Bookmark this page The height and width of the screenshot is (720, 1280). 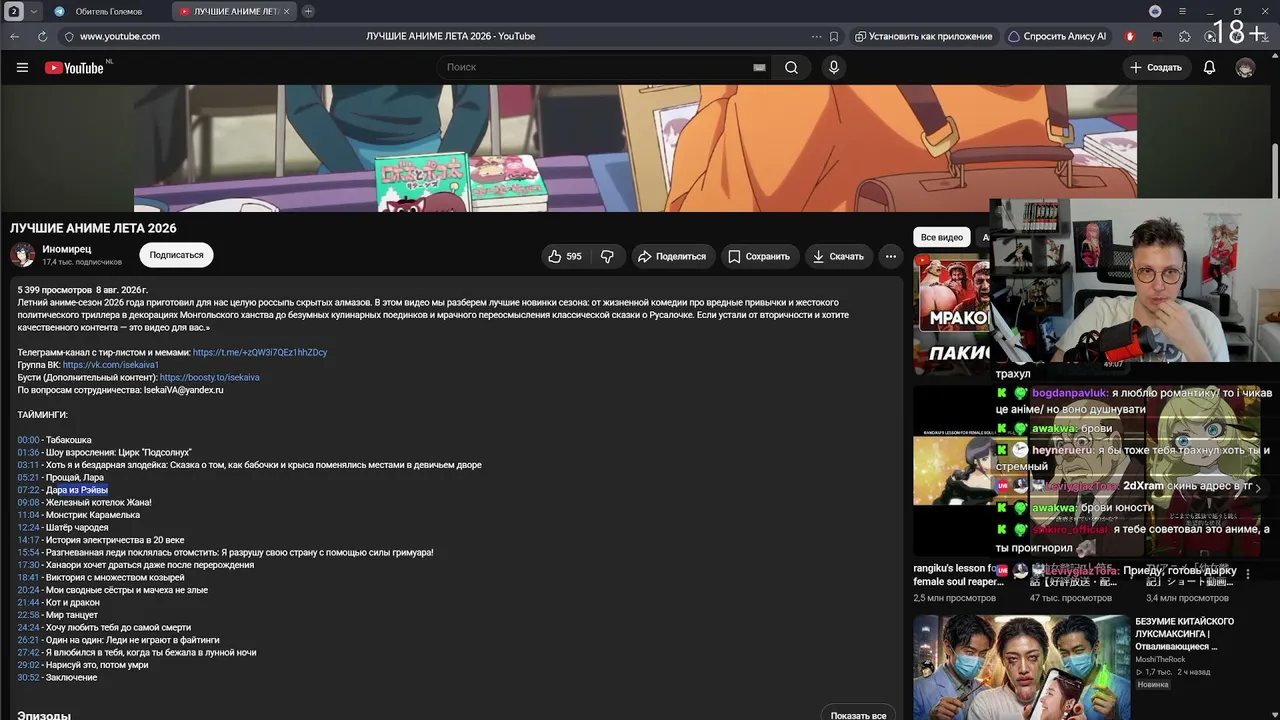(x=834, y=36)
